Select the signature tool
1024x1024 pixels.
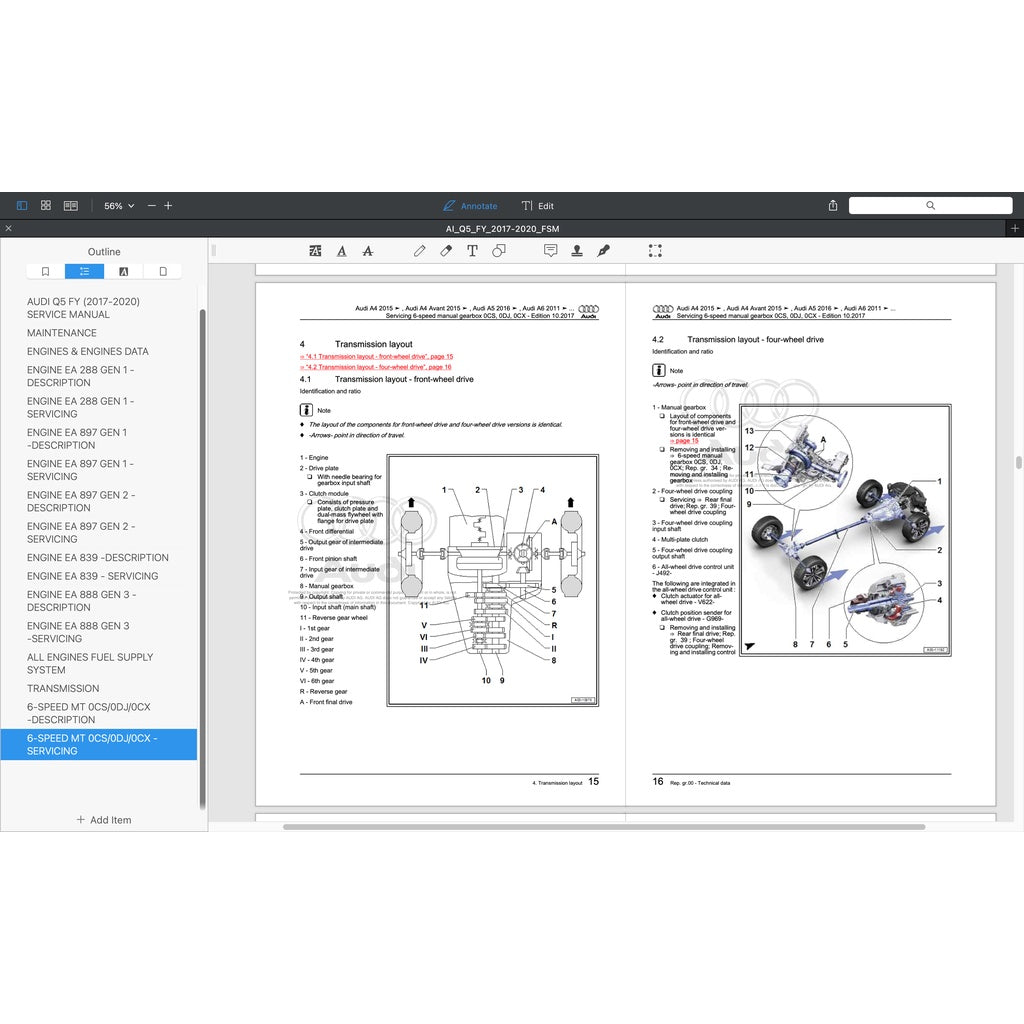603,251
